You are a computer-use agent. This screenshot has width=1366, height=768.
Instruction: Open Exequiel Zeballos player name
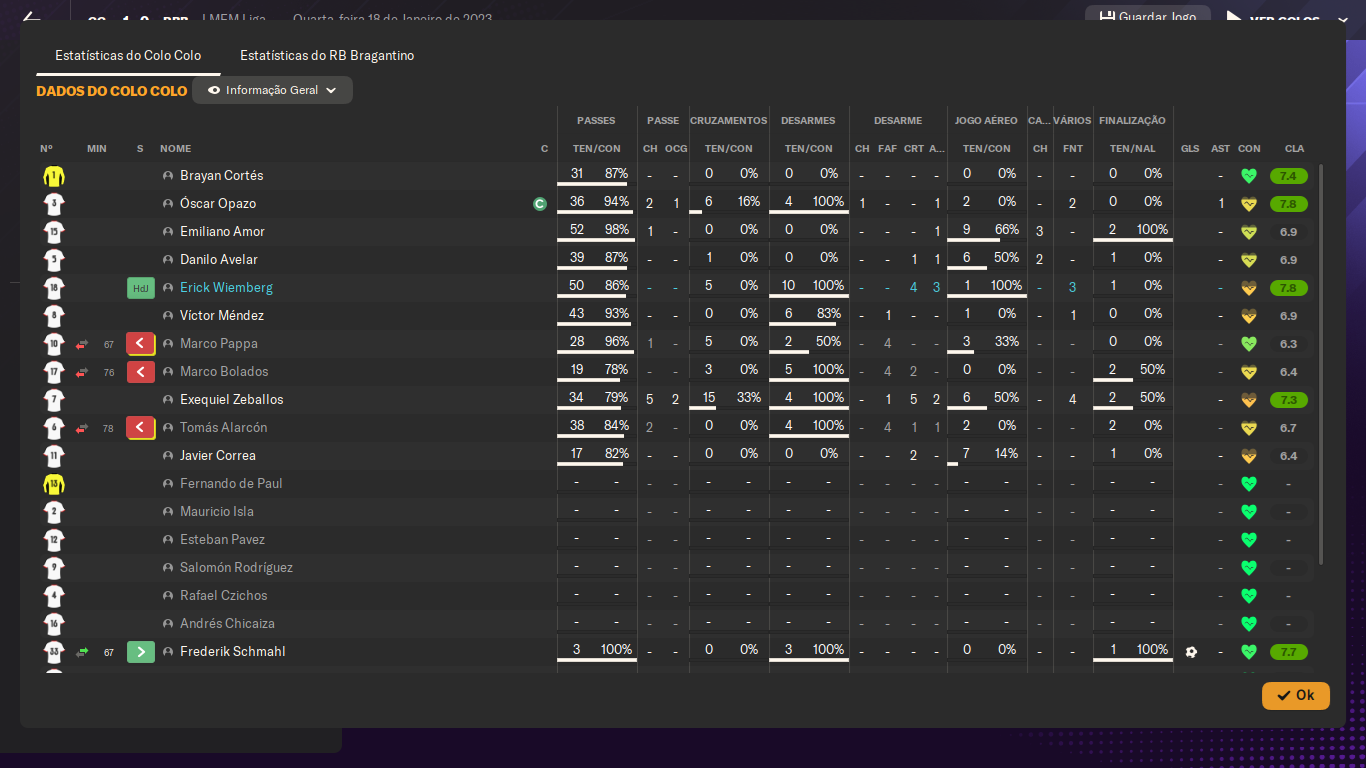(x=232, y=400)
